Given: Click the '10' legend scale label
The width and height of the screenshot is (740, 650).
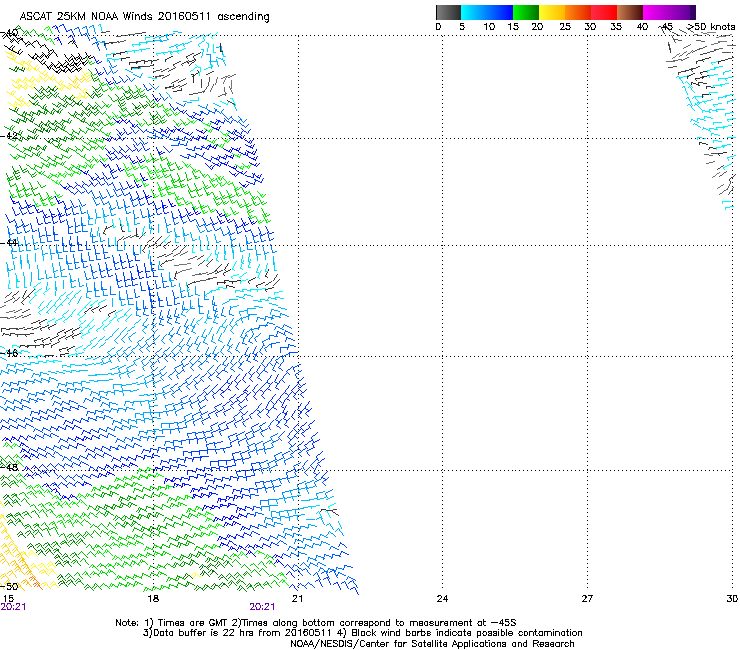Looking at the screenshot, I should 489,27.
